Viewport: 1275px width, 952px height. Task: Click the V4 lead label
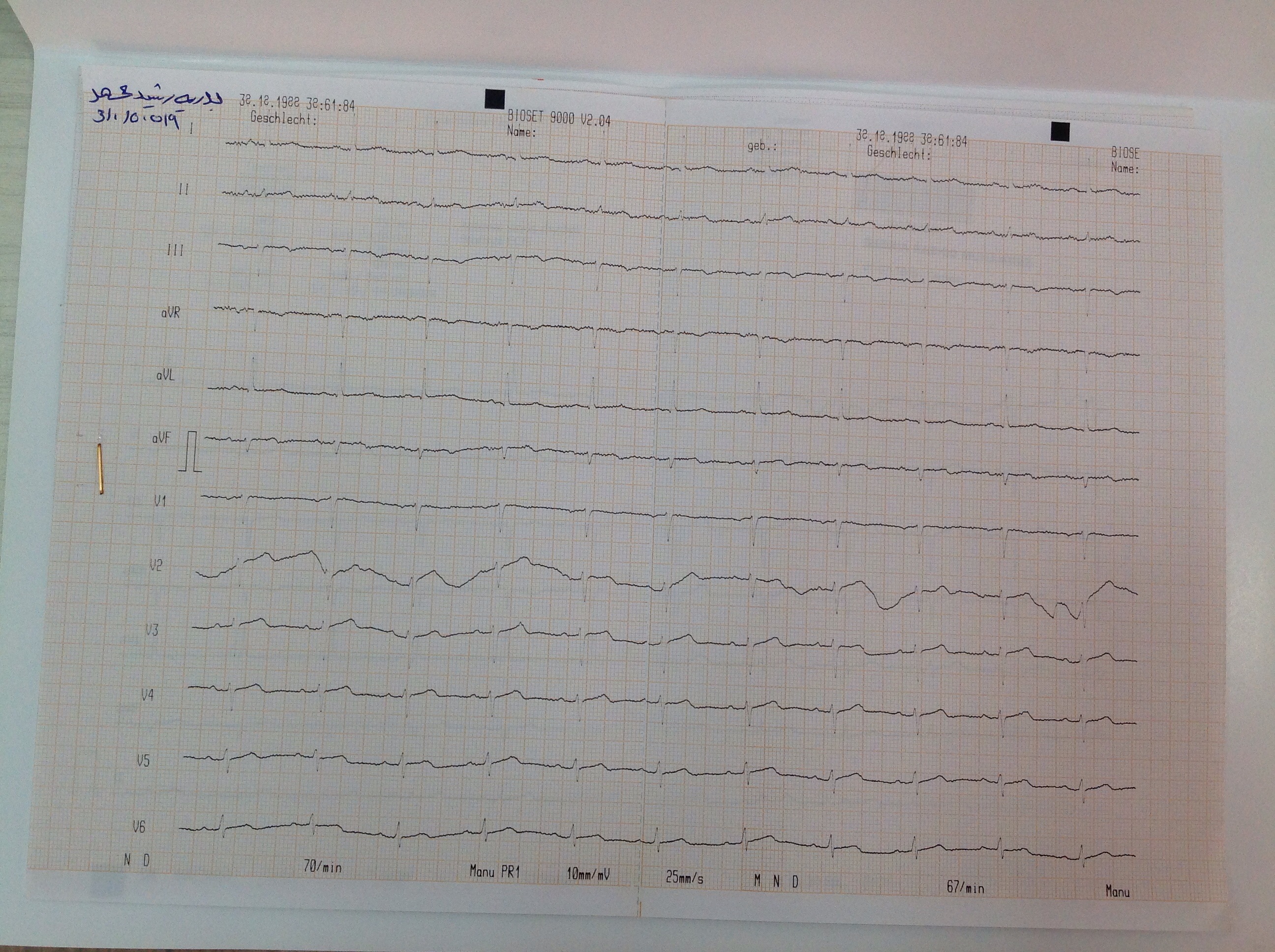click(x=148, y=695)
